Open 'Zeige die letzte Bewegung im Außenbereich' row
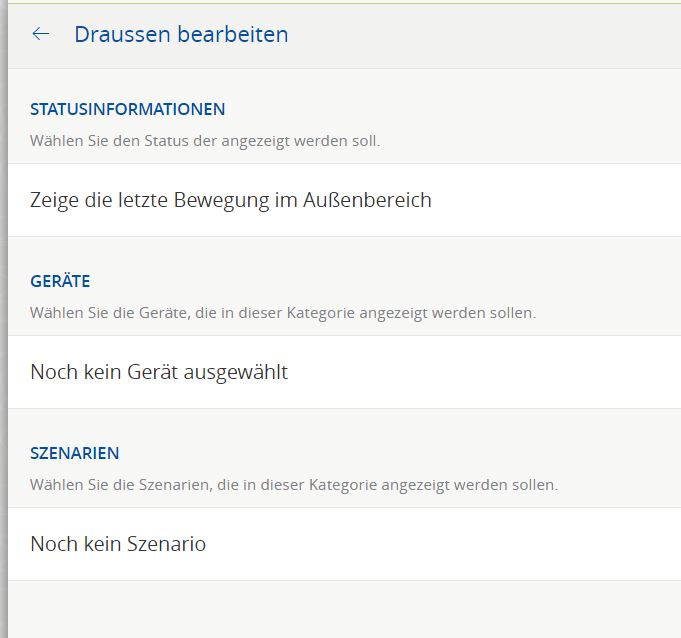 tap(231, 200)
